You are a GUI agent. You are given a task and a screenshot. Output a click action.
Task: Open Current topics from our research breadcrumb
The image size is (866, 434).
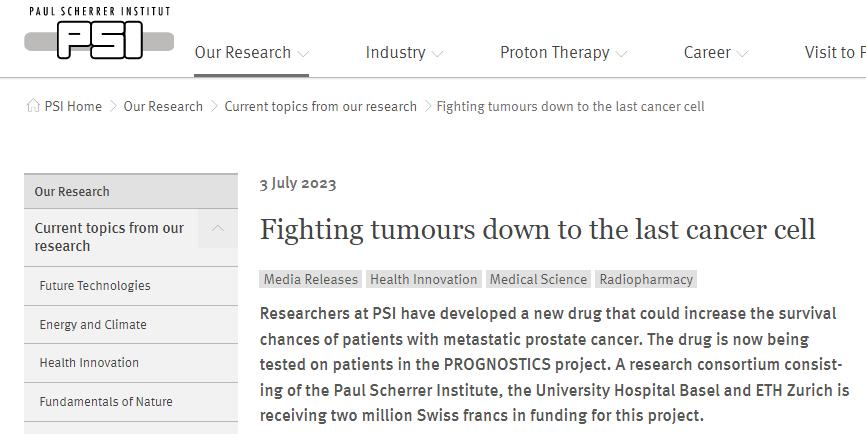(x=320, y=106)
